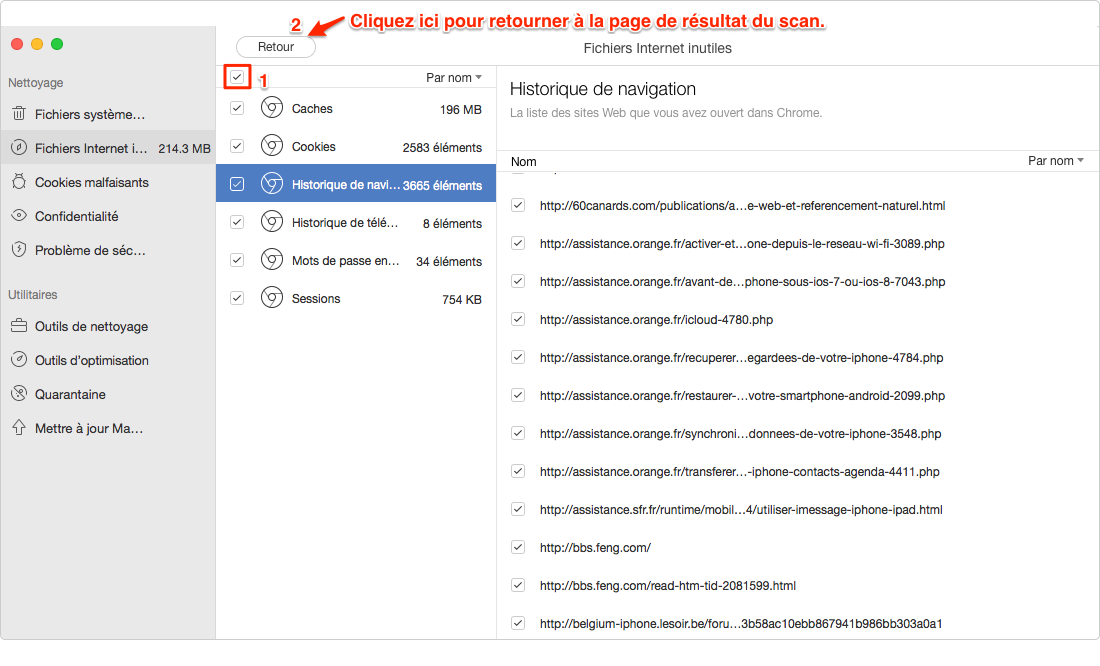
Task: Click the Chrome icon beside Mots de passe
Action: coord(271,260)
